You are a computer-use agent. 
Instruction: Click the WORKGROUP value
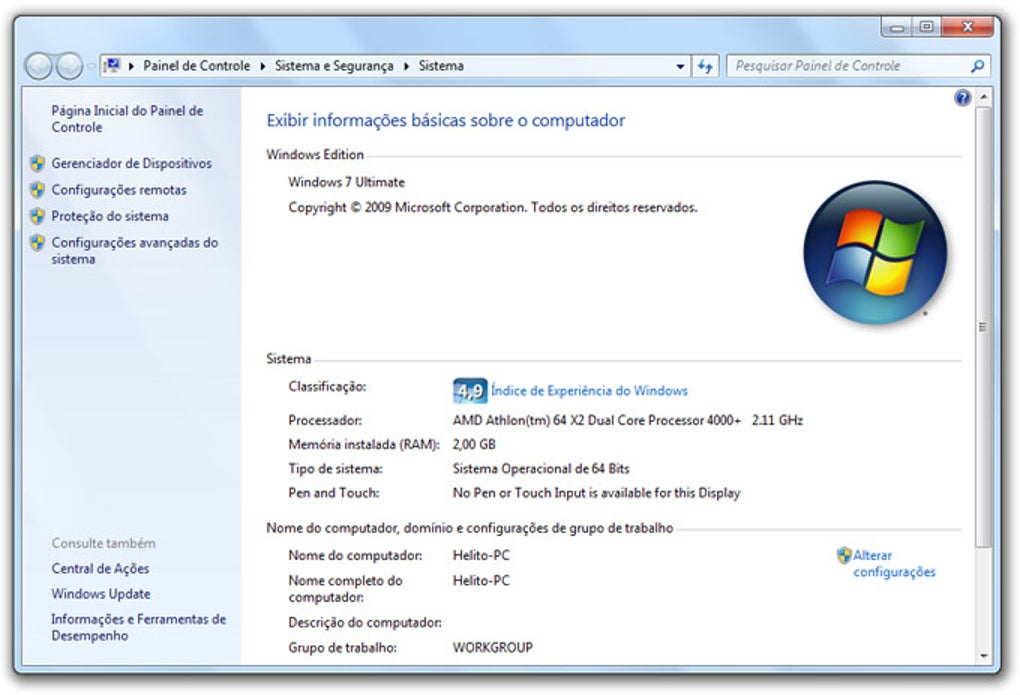492,647
